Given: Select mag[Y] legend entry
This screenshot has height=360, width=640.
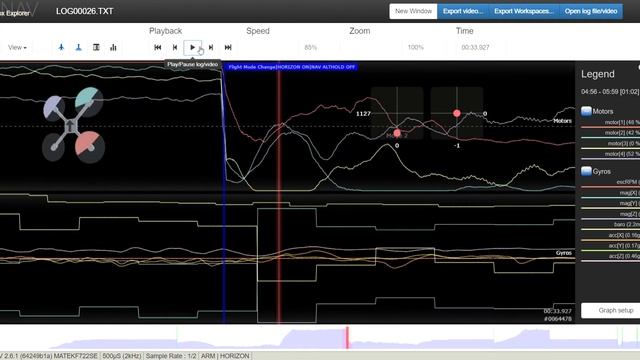Looking at the screenshot, I should [611, 204].
